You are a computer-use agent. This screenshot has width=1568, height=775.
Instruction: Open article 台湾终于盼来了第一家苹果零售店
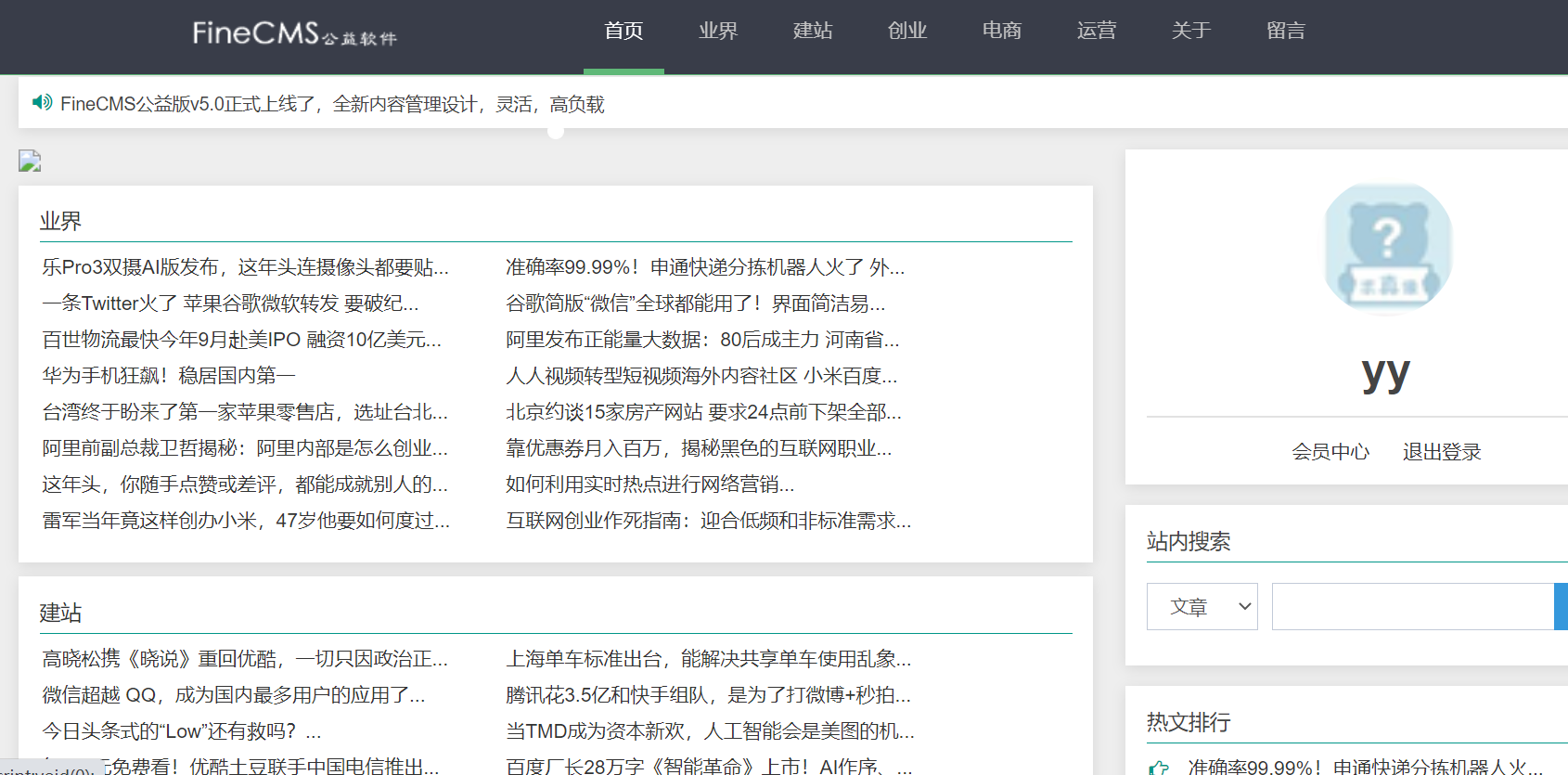coord(245,412)
